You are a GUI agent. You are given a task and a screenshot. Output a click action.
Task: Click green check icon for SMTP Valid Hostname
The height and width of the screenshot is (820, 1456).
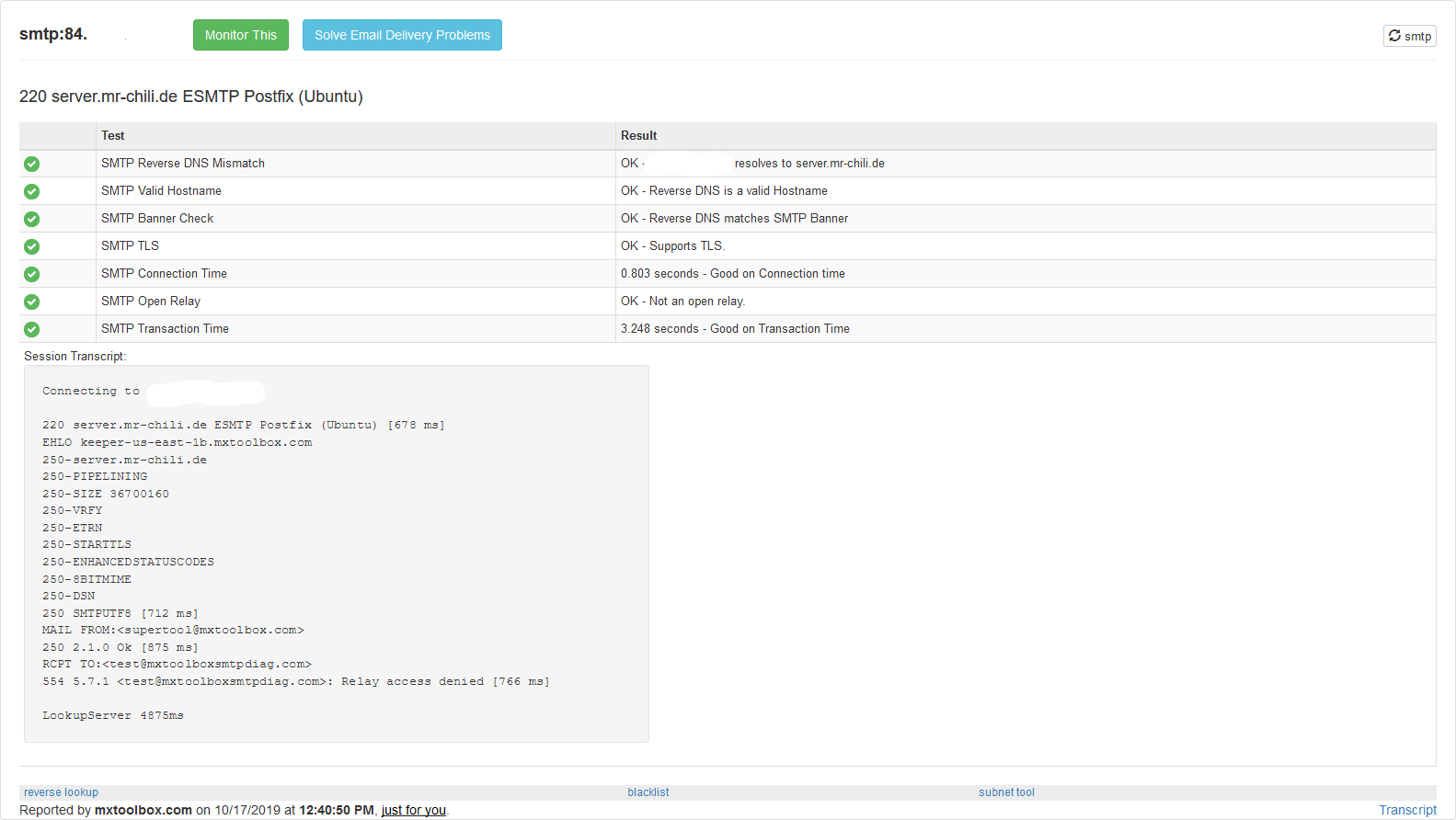click(x=32, y=191)
